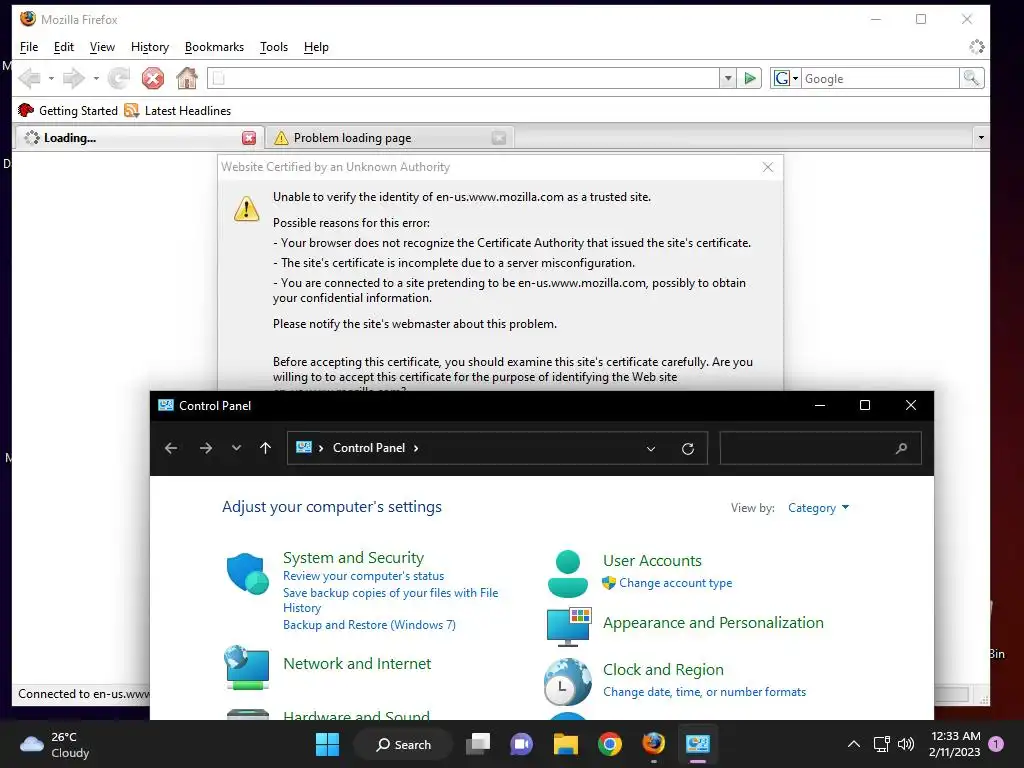The image size is (1024, 768).
Task: Close the Loading... tab with its red X
Action: pyautogui.click(x=249, y=138)
